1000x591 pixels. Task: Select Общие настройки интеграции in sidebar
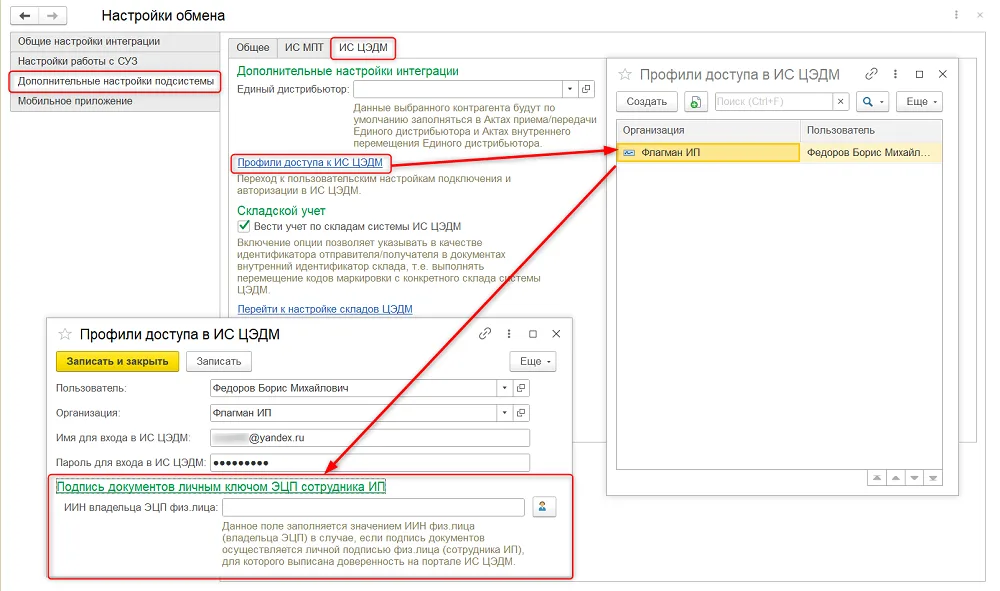click(x=115, y=41)
